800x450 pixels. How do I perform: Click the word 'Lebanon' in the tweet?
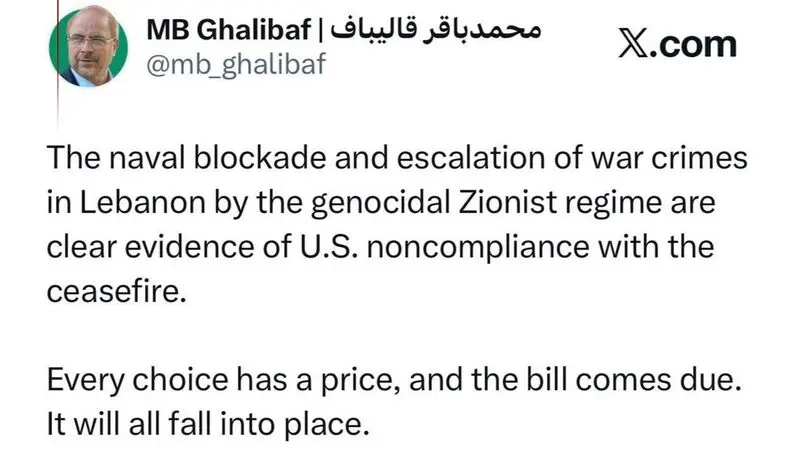point(142,202)
